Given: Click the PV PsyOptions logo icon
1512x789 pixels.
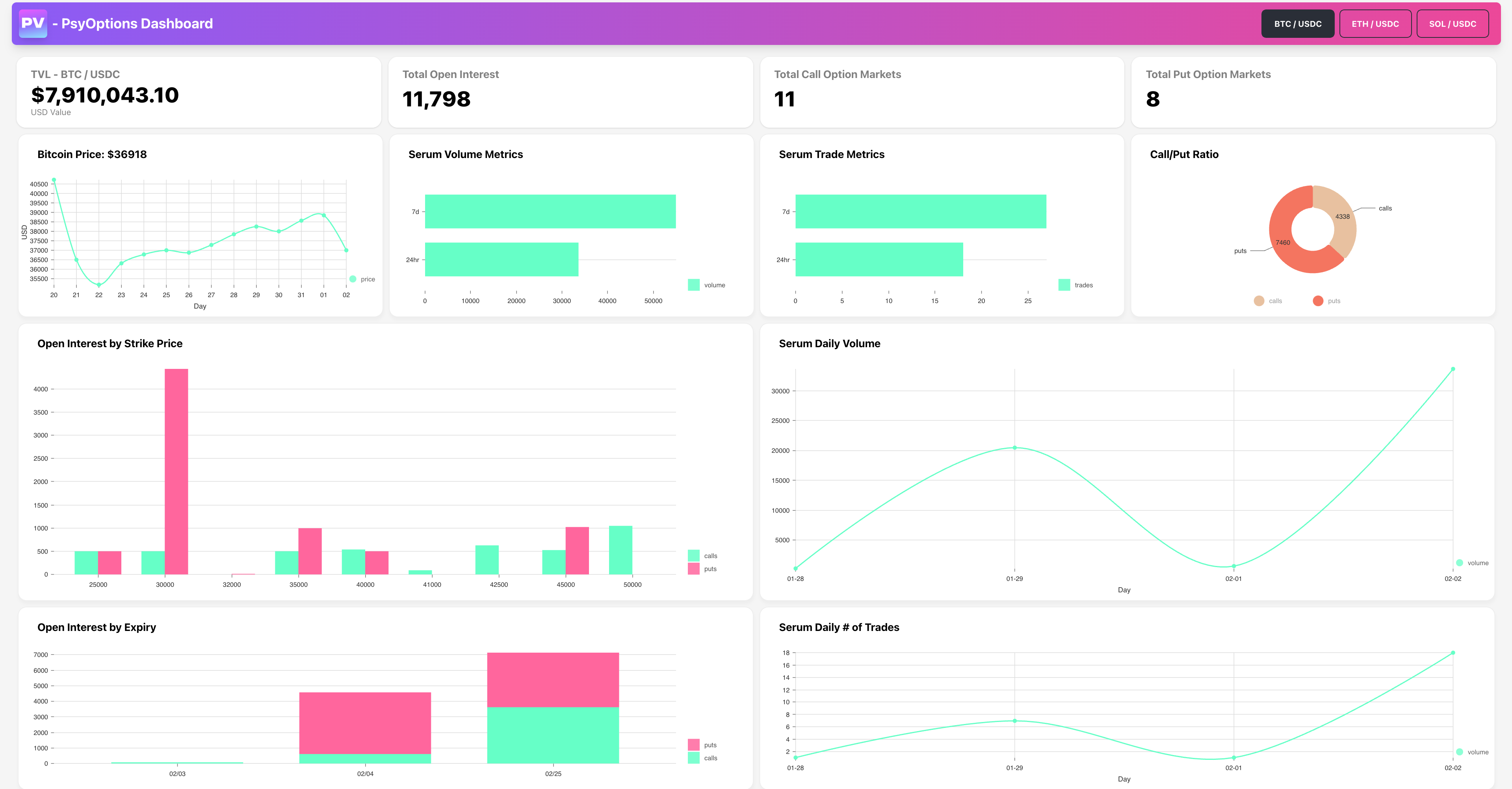Looking at the screenshot, I should coord(33,24).
